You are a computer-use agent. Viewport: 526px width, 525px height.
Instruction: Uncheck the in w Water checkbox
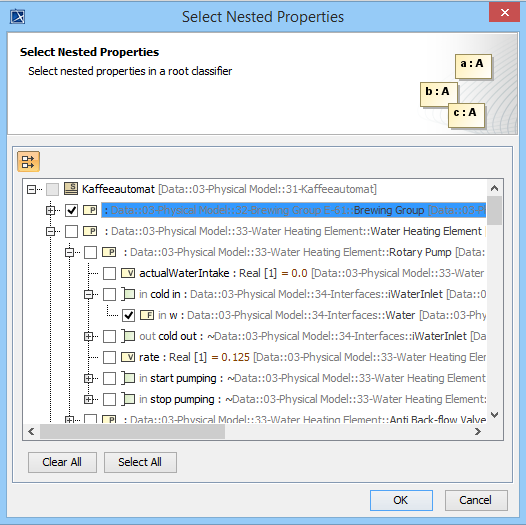128,315
